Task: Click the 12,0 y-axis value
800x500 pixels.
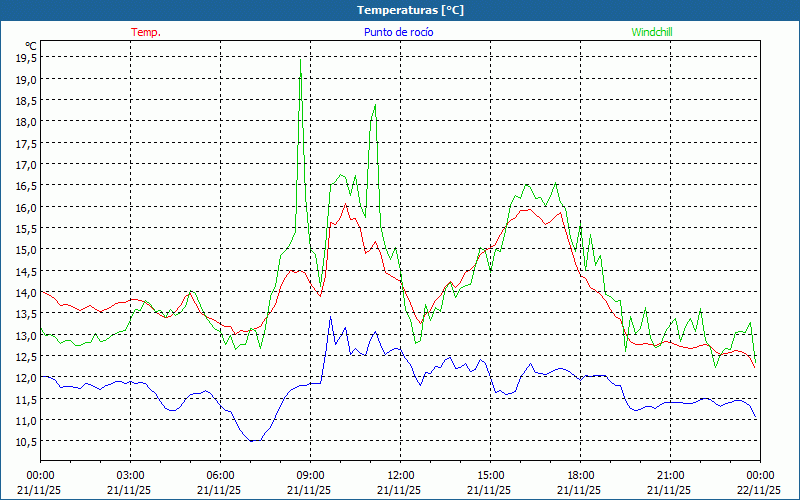Action: tap(26, 378)
